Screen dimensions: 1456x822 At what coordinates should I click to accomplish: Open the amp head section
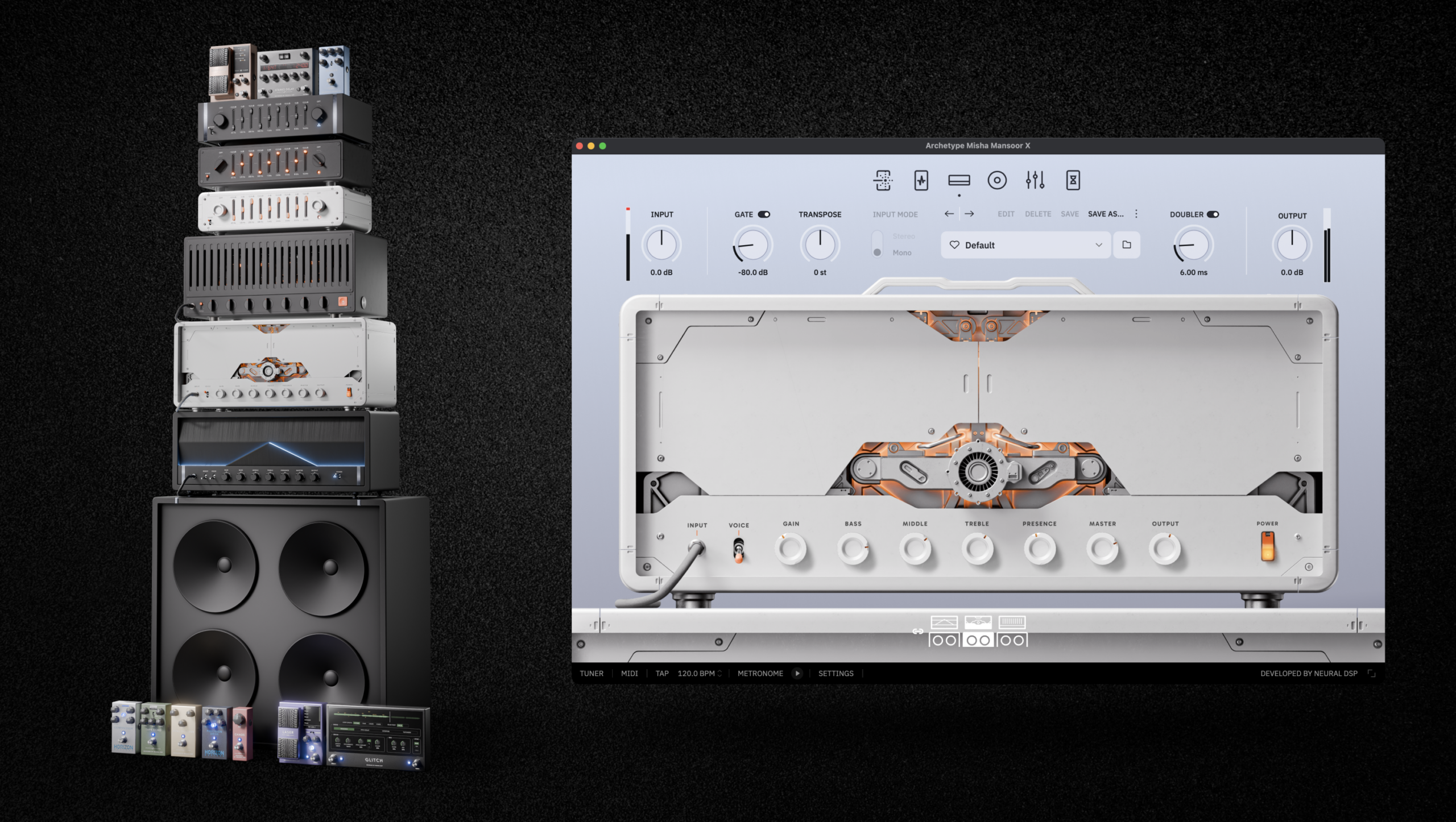point(959,181)
